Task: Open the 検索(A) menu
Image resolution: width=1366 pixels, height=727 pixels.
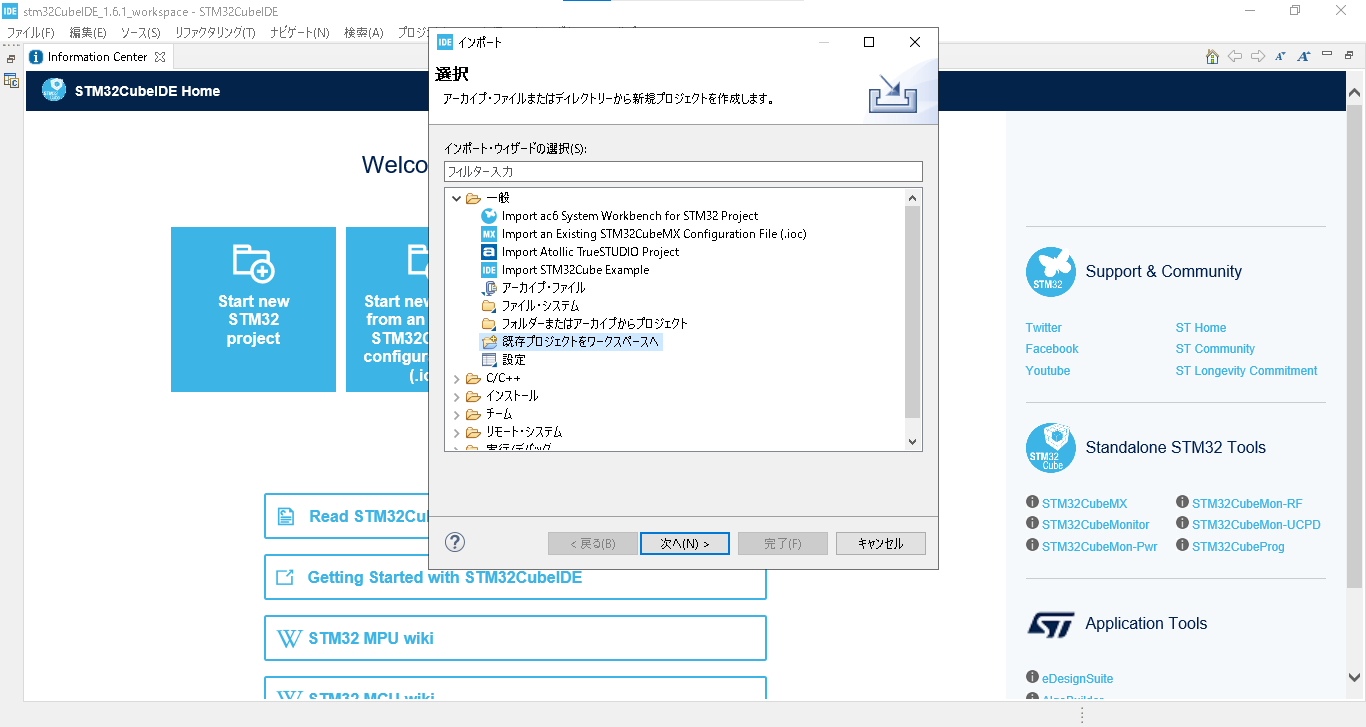Action: point(363,33)
